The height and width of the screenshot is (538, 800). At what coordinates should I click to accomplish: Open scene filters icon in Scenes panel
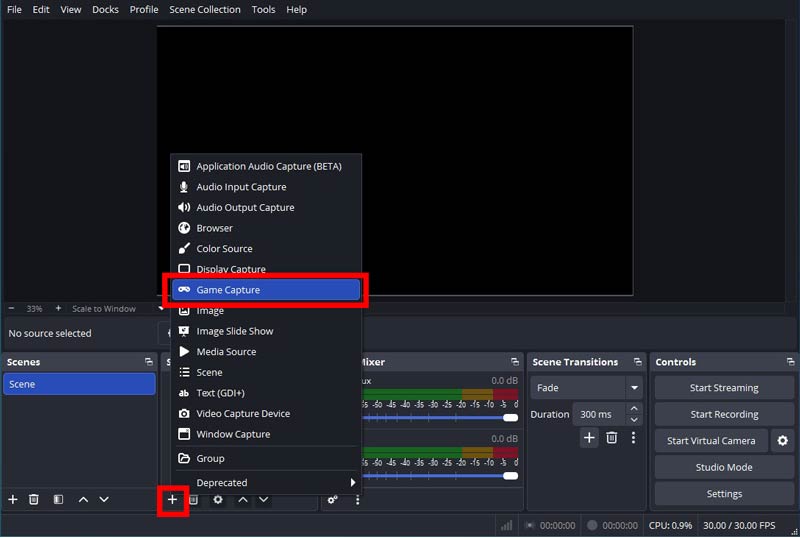(x=58, y=499)
